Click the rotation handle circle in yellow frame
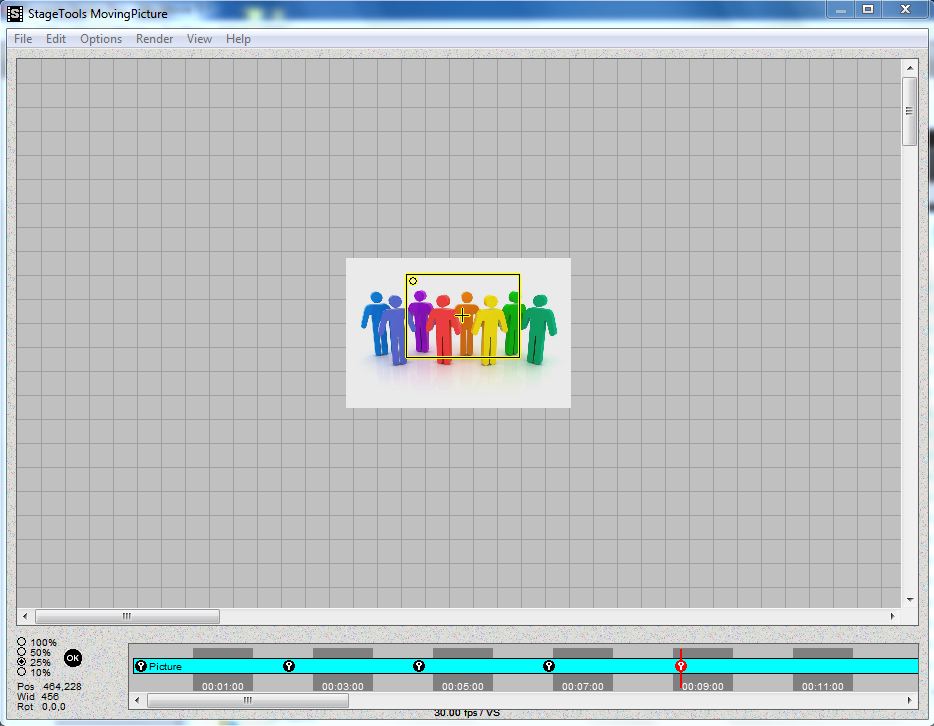The width and height of the screenshot is (934, 726). (413, 281)
